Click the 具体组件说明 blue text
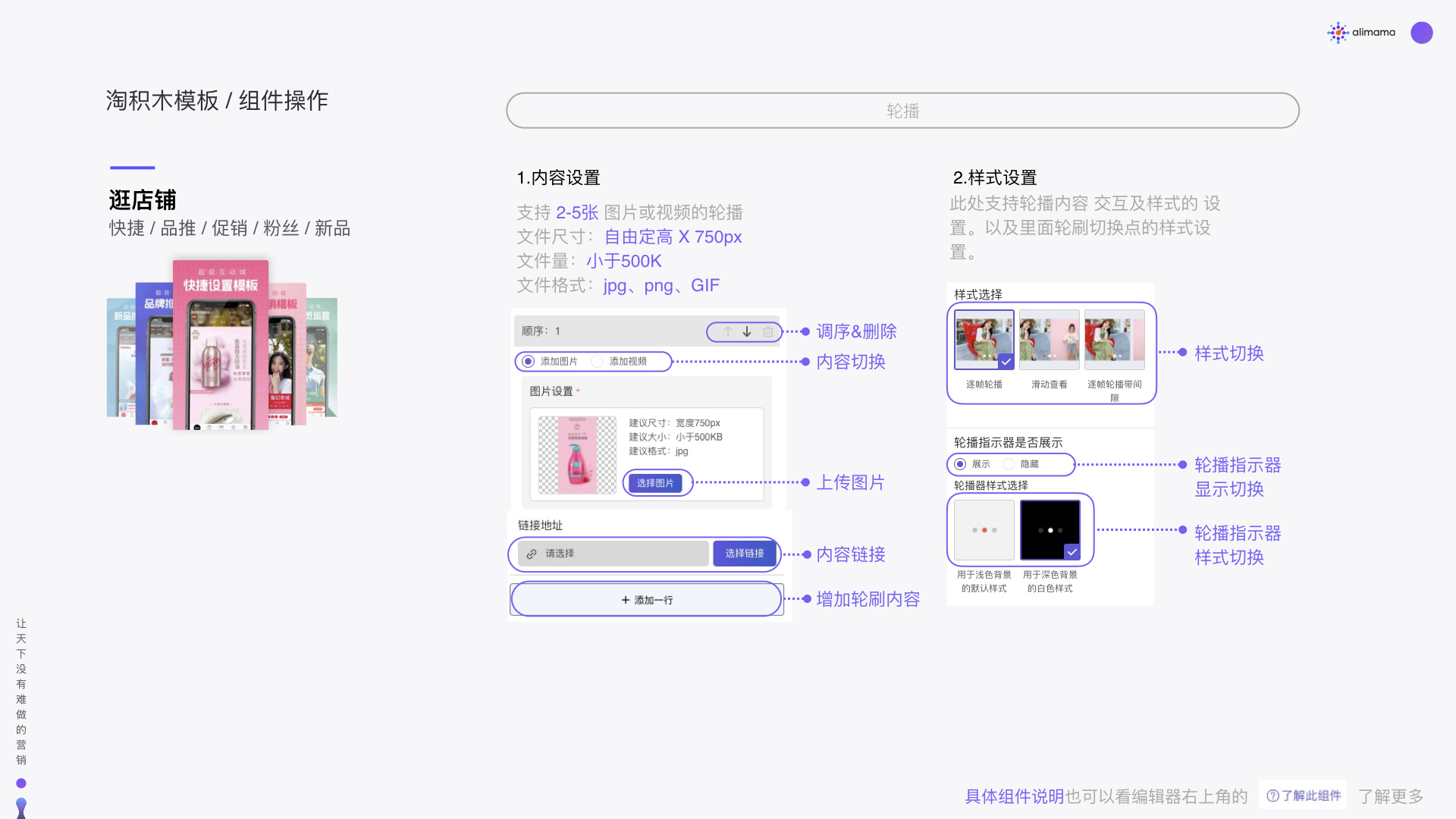The width and height of the screenshot is (1456, 819). click(1014, 796)
